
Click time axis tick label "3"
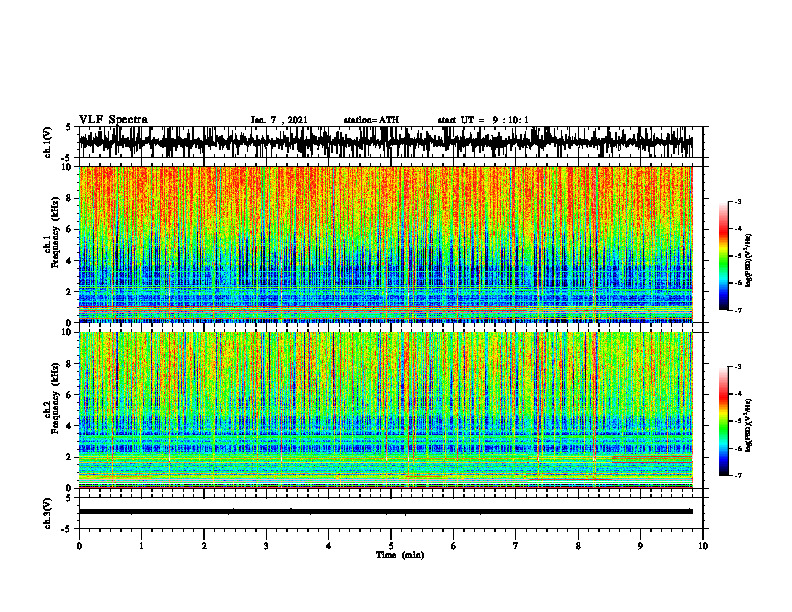[266, 546]
